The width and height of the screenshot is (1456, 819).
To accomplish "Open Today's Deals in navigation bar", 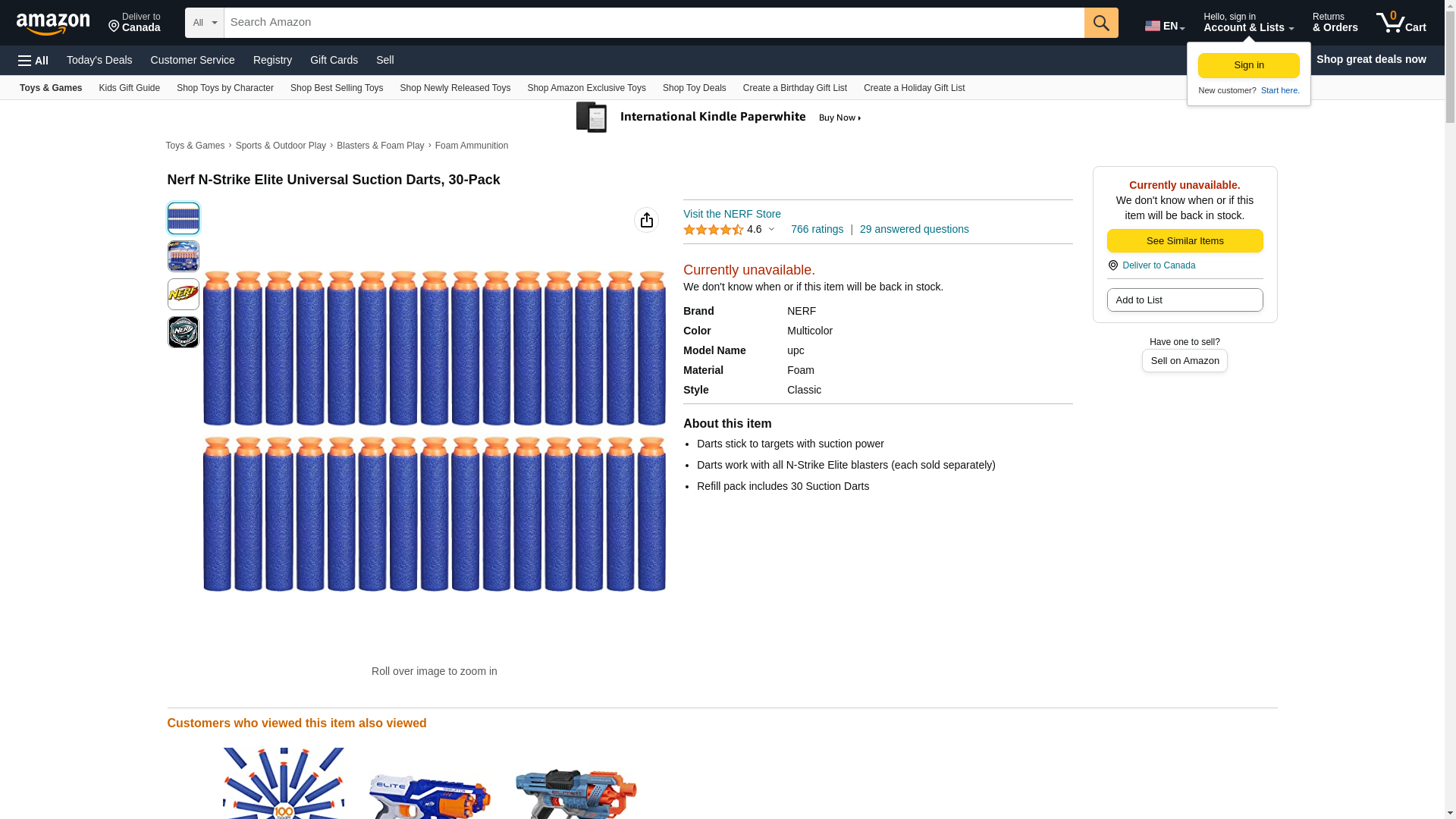I will click(x=99, y=60).
